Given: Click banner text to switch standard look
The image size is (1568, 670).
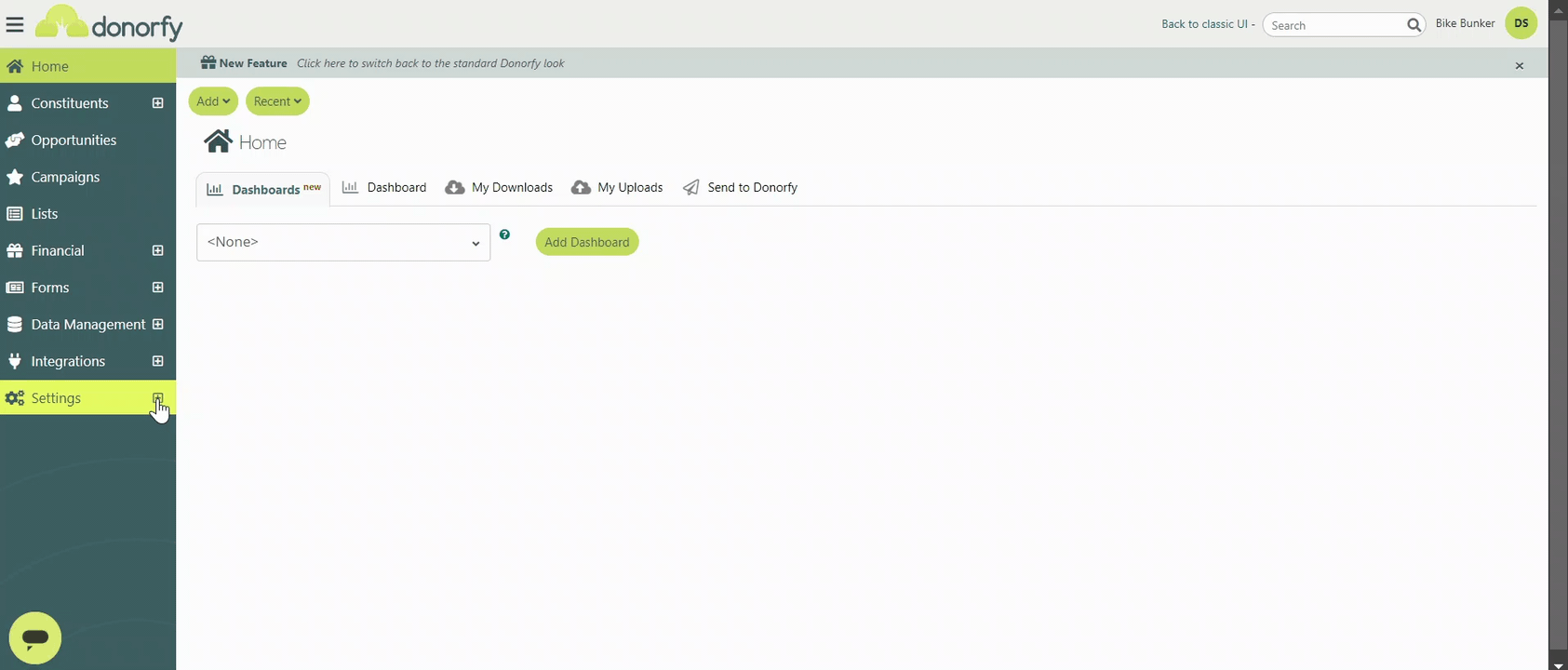Looking at the screenshot, I should pyautogui.click(x=431, y=63).
